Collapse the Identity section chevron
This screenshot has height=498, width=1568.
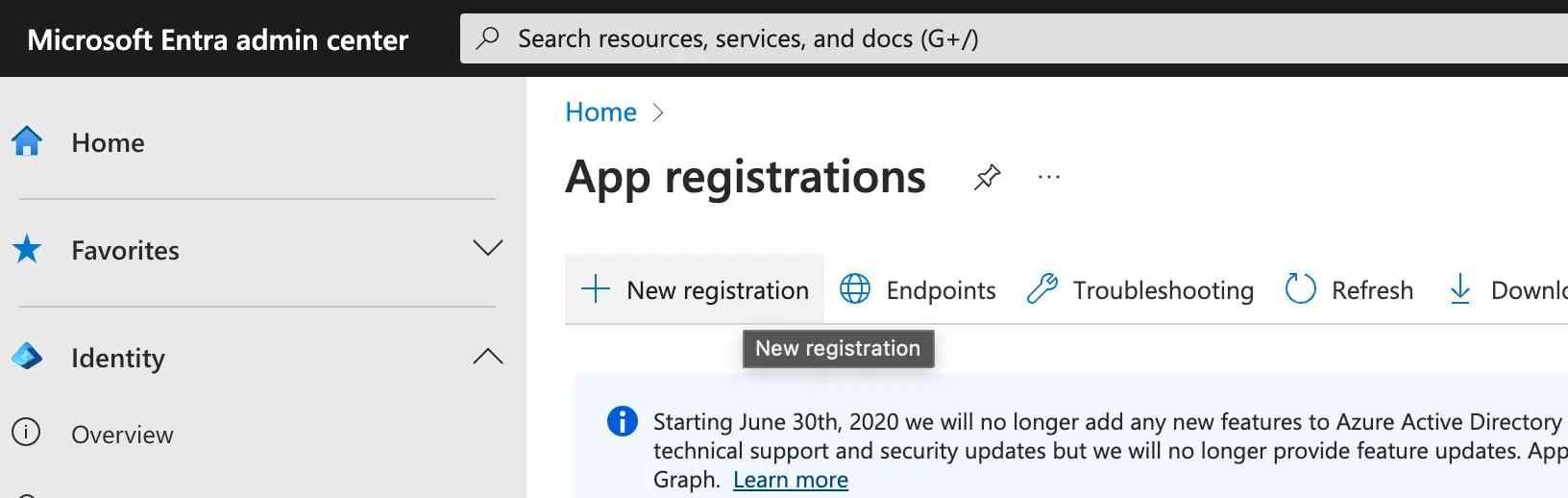pos(488,356)
